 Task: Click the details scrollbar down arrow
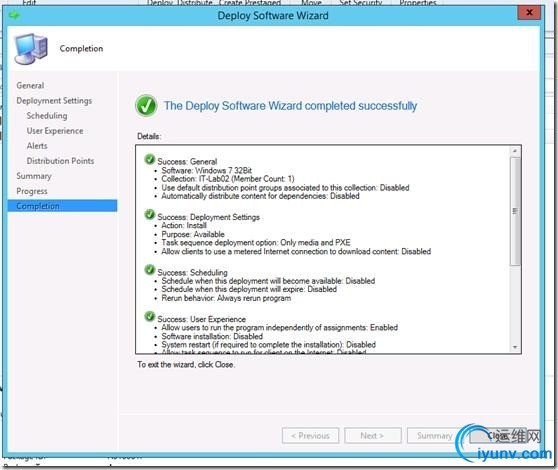point(515,347)
